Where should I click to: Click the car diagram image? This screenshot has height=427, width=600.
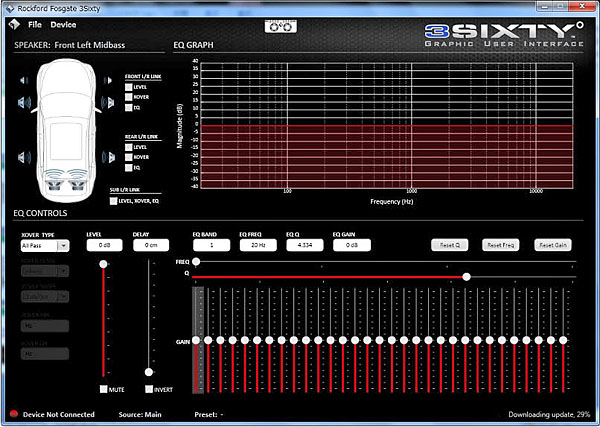pyautogui.click(x=66, y=130)
